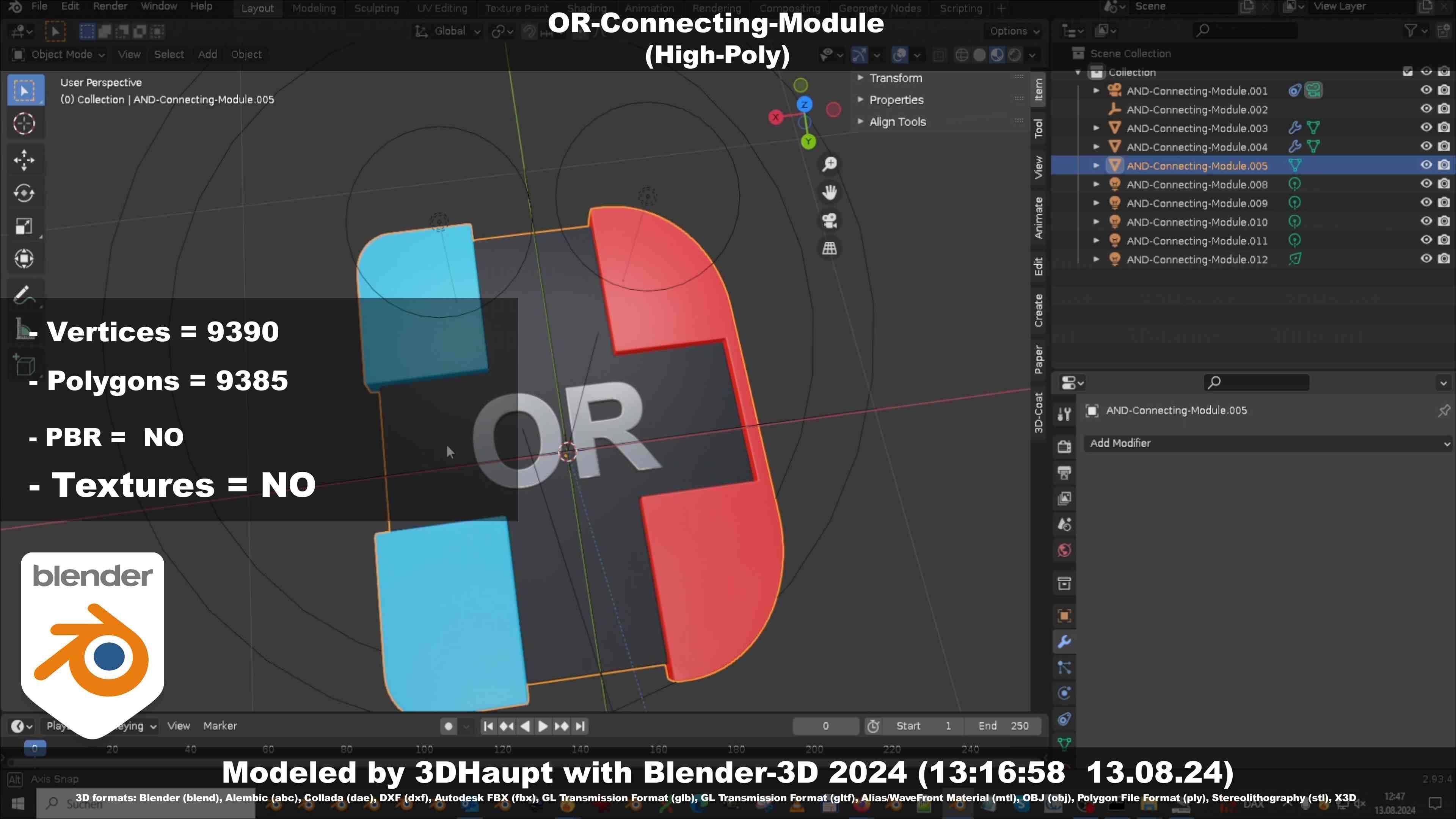Open the Render properties tab icon
The width and height of the screenshot is (1456, 819).
pyautogui.click(x=1064, y=447)
